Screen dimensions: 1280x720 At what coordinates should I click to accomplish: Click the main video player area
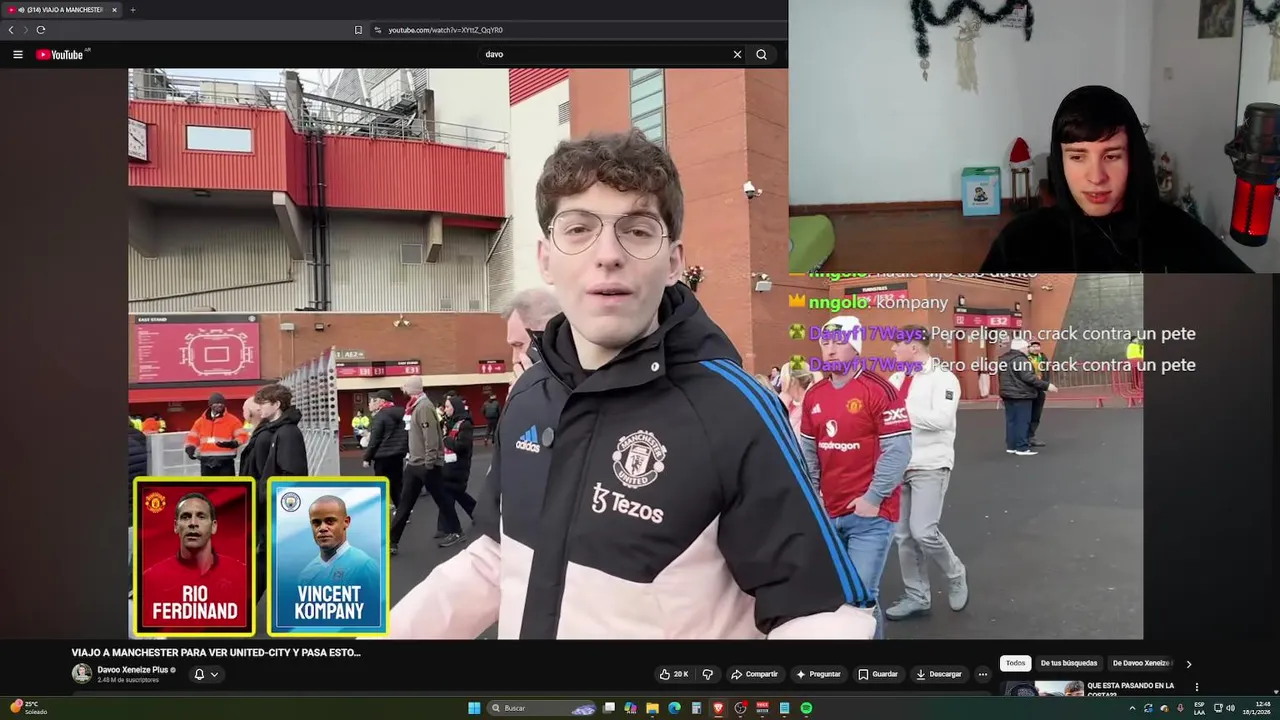tap(635, 353)
